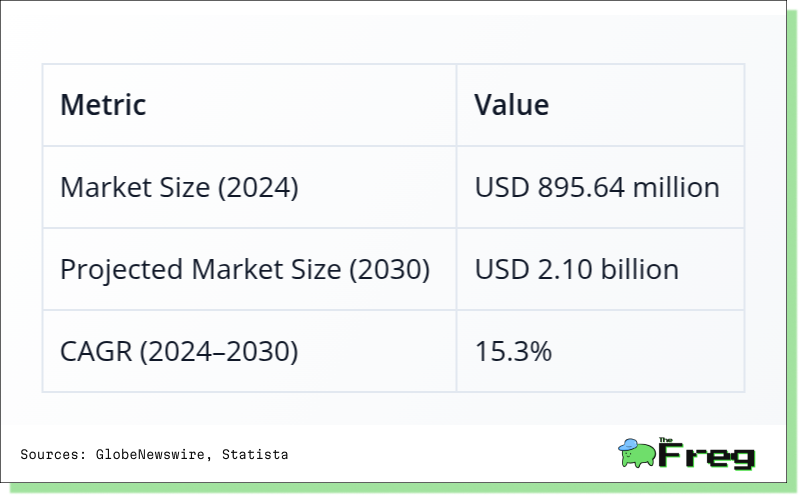Click the USD 2.10 billion value
This screenshot has height=495, width=799.
coord(577,269)
